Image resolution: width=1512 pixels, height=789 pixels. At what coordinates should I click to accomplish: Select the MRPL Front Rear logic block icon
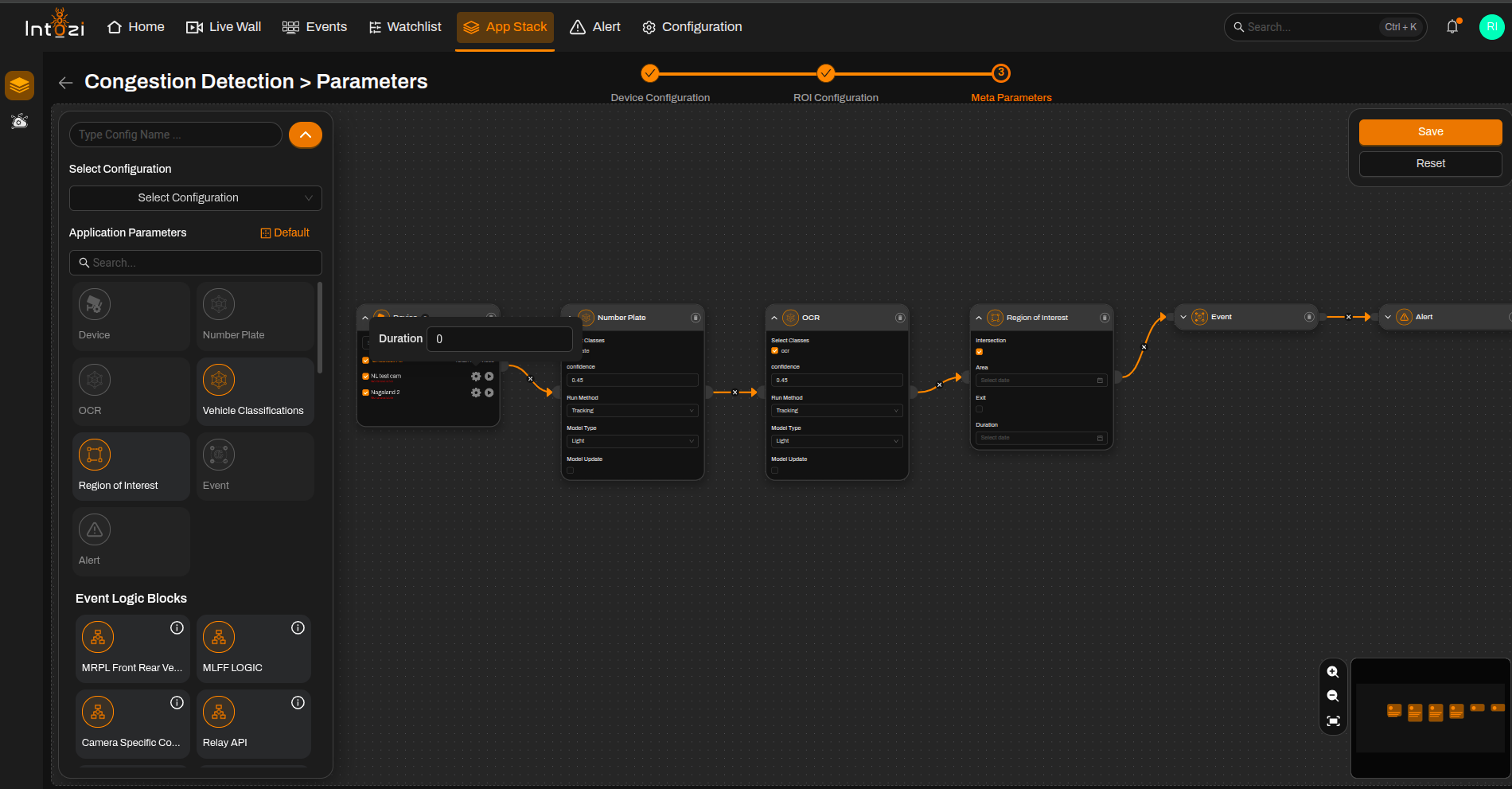98,637
